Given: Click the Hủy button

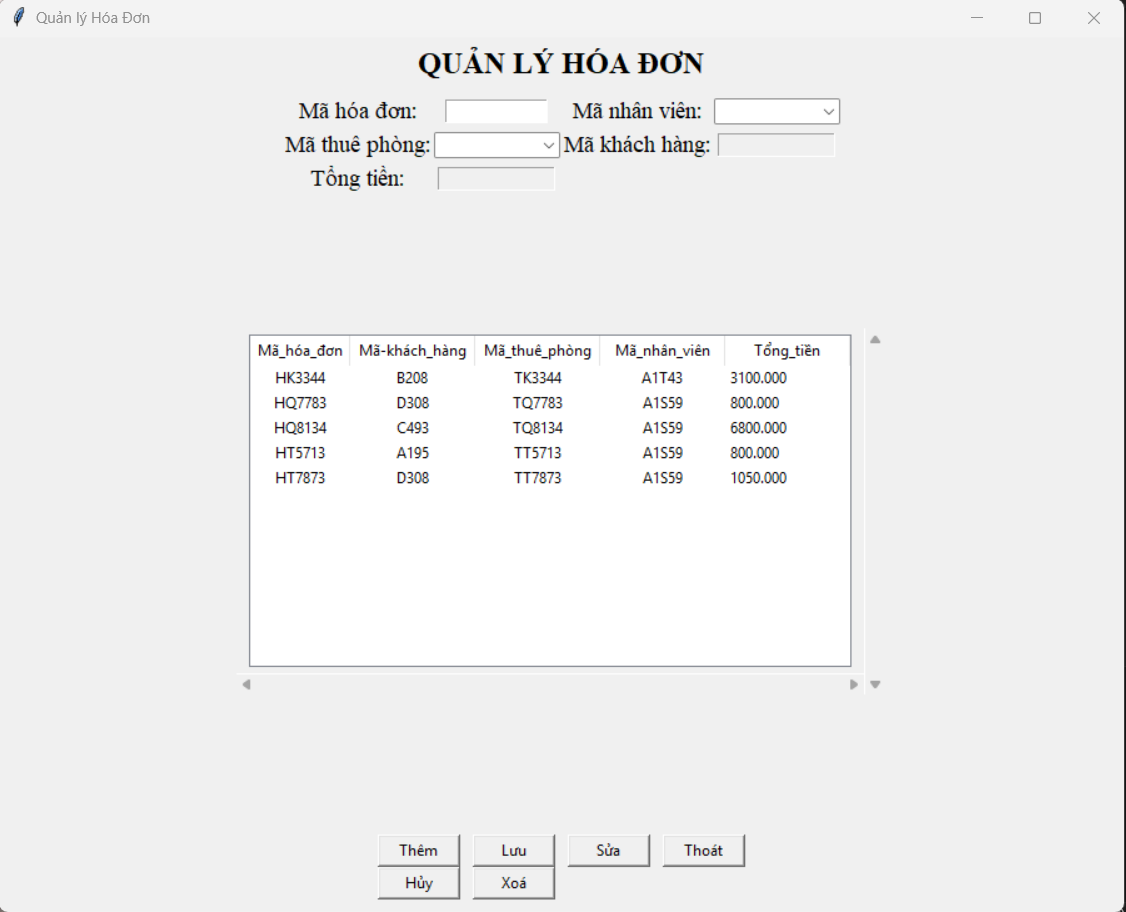Looking at the screenshot, I should (x=419, y=883).
